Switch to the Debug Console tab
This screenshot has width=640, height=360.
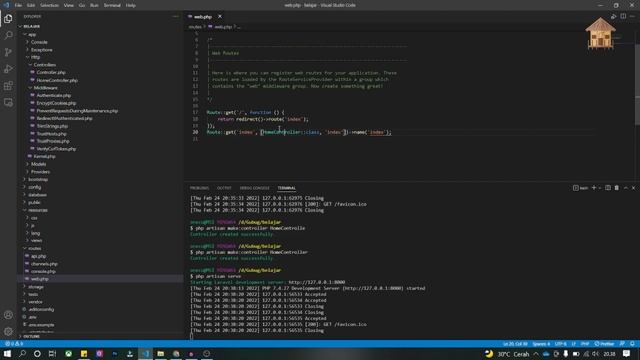pyautogui.click(x=254, y=188)
